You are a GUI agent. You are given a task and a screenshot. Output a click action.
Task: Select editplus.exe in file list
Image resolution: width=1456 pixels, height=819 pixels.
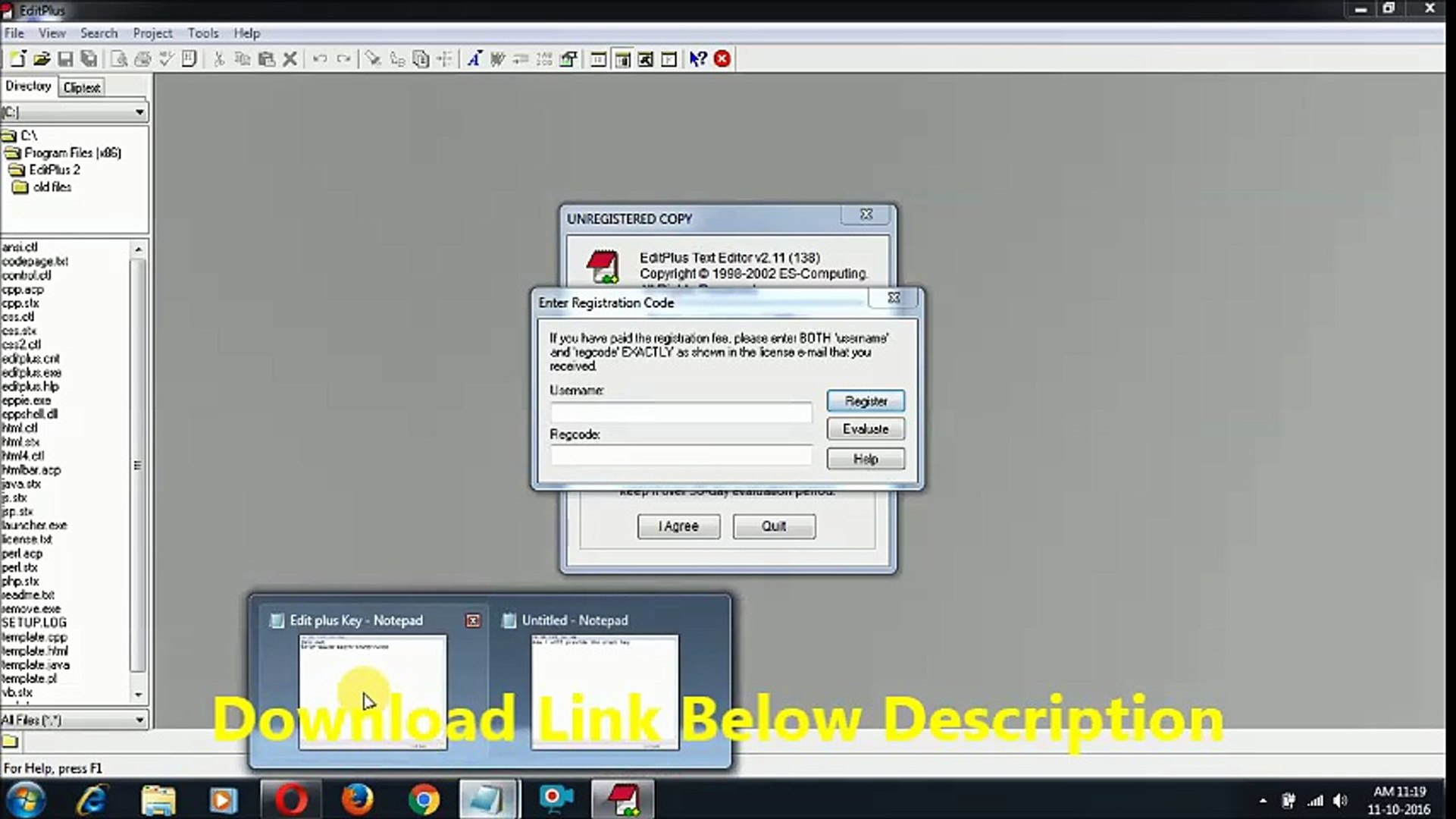pos(32,372)
